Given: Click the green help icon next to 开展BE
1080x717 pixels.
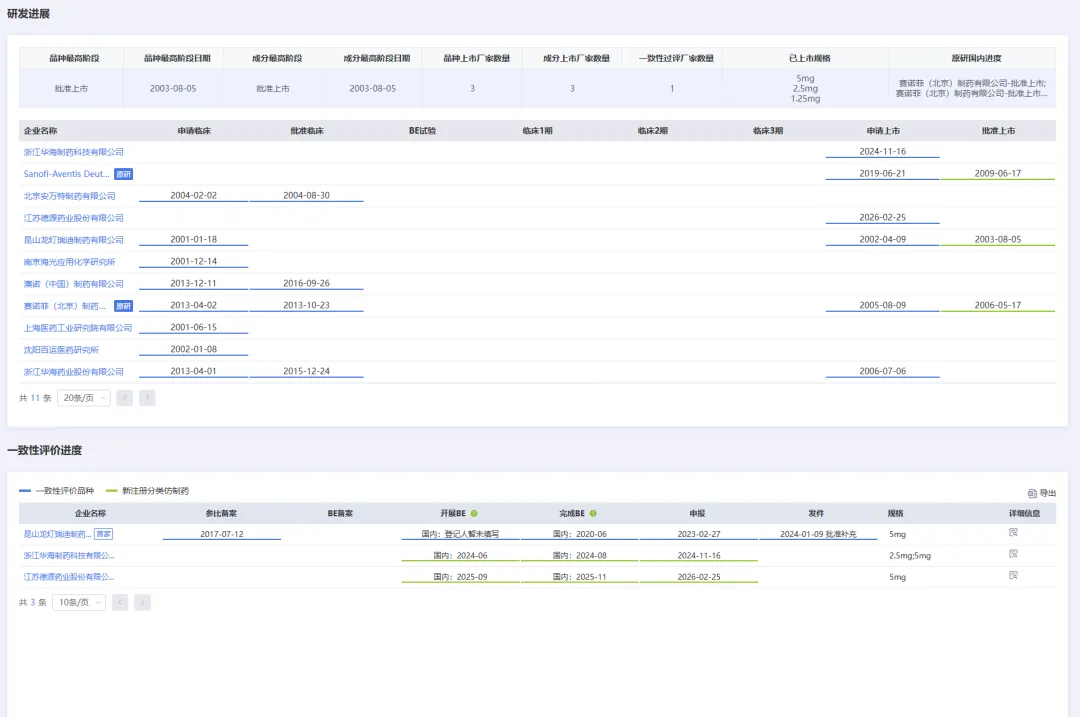Looking at the screenshot, I should click(474, 513).
